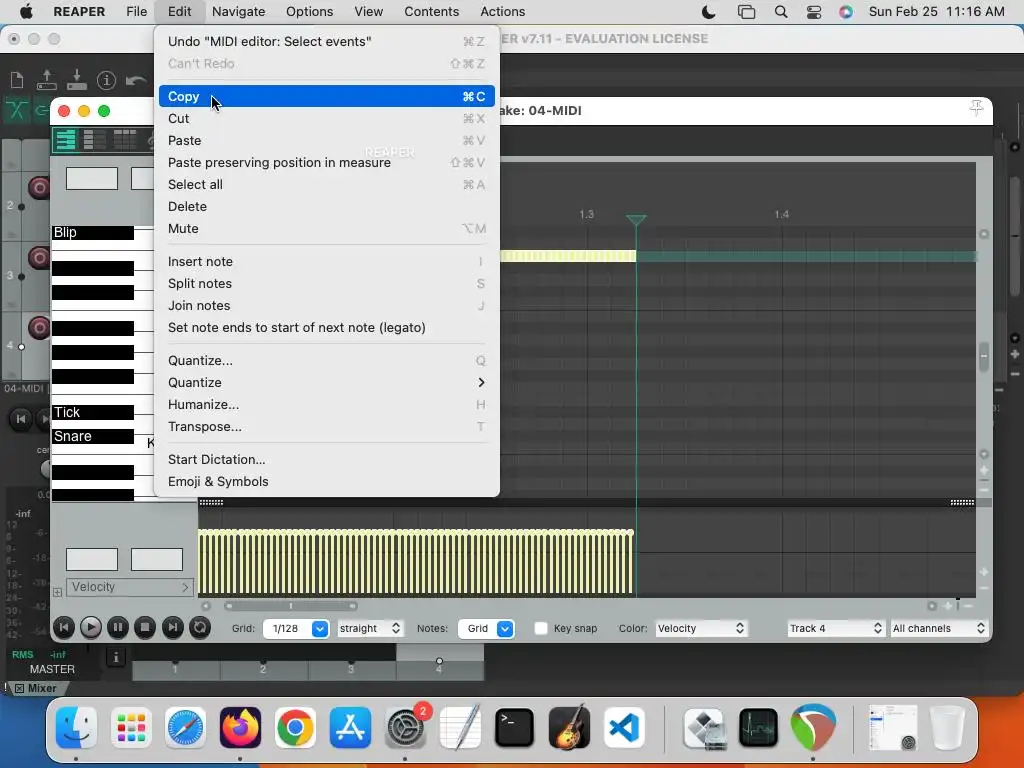Toggle record arm on track 4
This screenshot has width=1024, height=768.
[39, 327]
